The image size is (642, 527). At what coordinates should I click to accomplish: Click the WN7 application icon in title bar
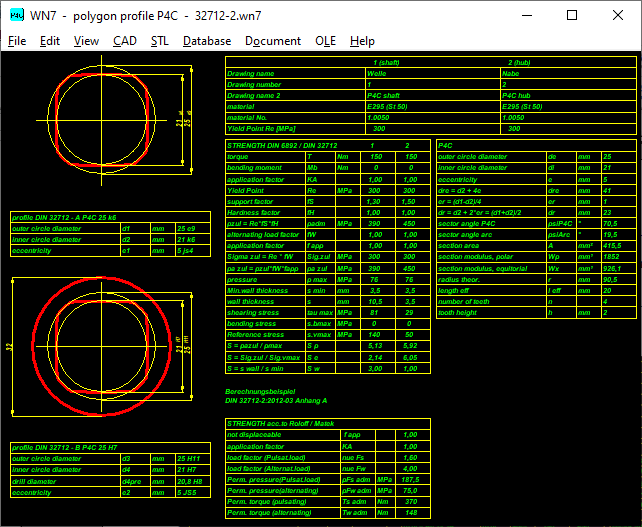(x=16, y=16)
